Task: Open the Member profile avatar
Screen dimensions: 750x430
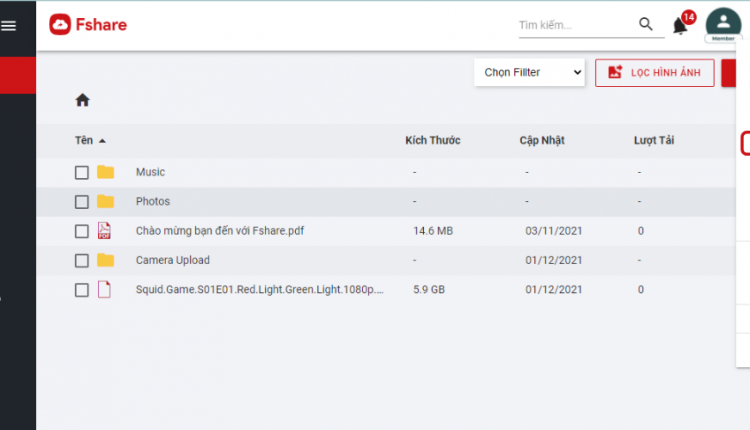Action: pyautogui.click(x=723, y=23)
